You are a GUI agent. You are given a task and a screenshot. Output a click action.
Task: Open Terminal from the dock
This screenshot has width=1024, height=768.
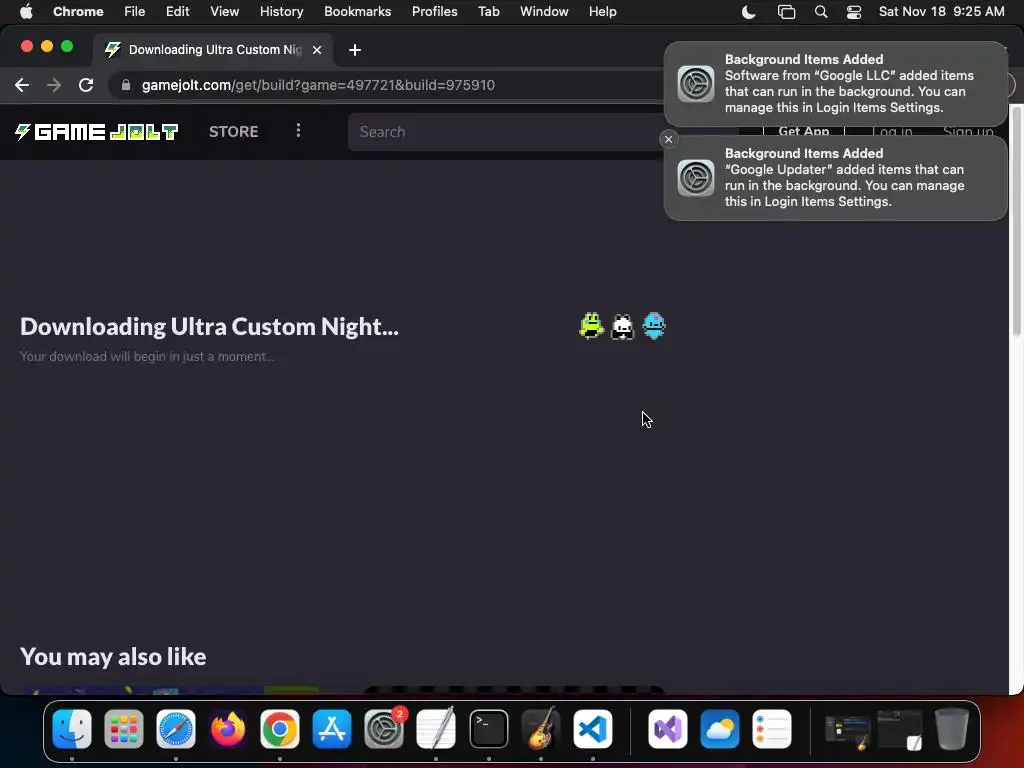tap(488, 729)
